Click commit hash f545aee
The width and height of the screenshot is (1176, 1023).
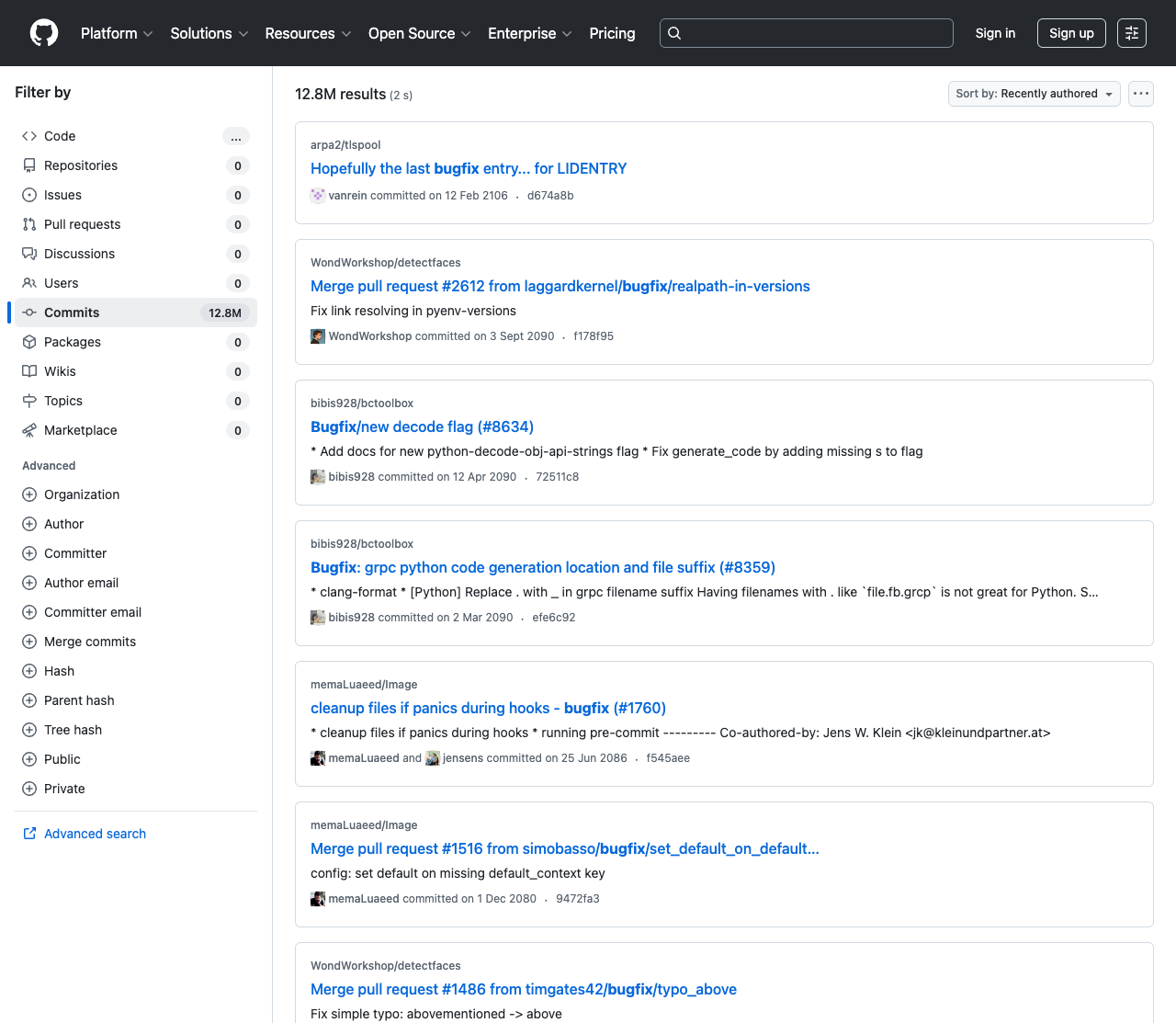click(668, 758)
